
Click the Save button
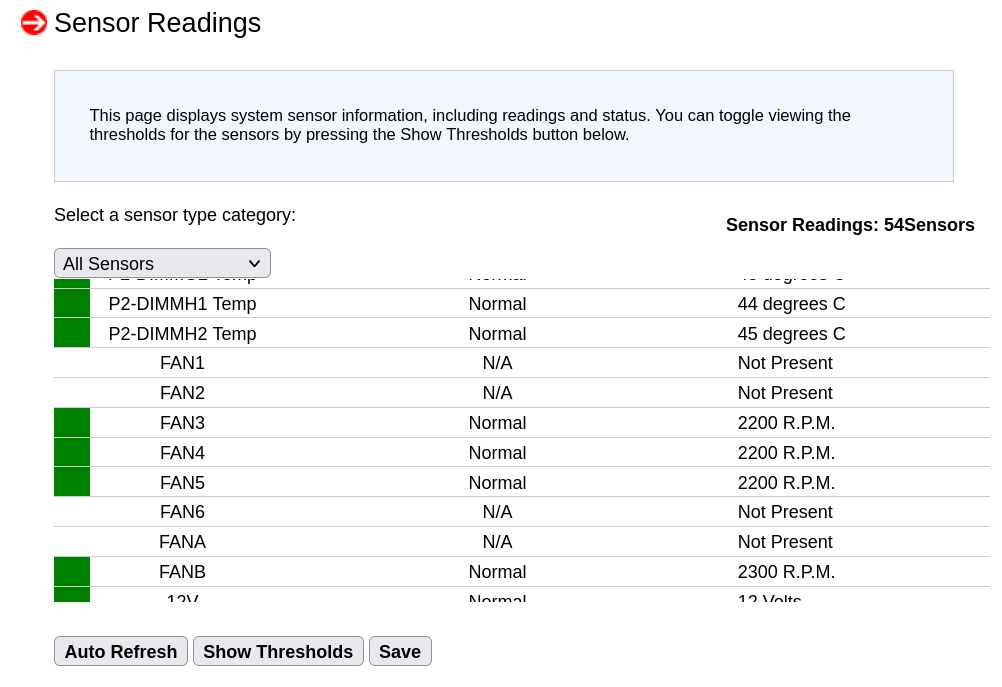[x=400, y=651]
